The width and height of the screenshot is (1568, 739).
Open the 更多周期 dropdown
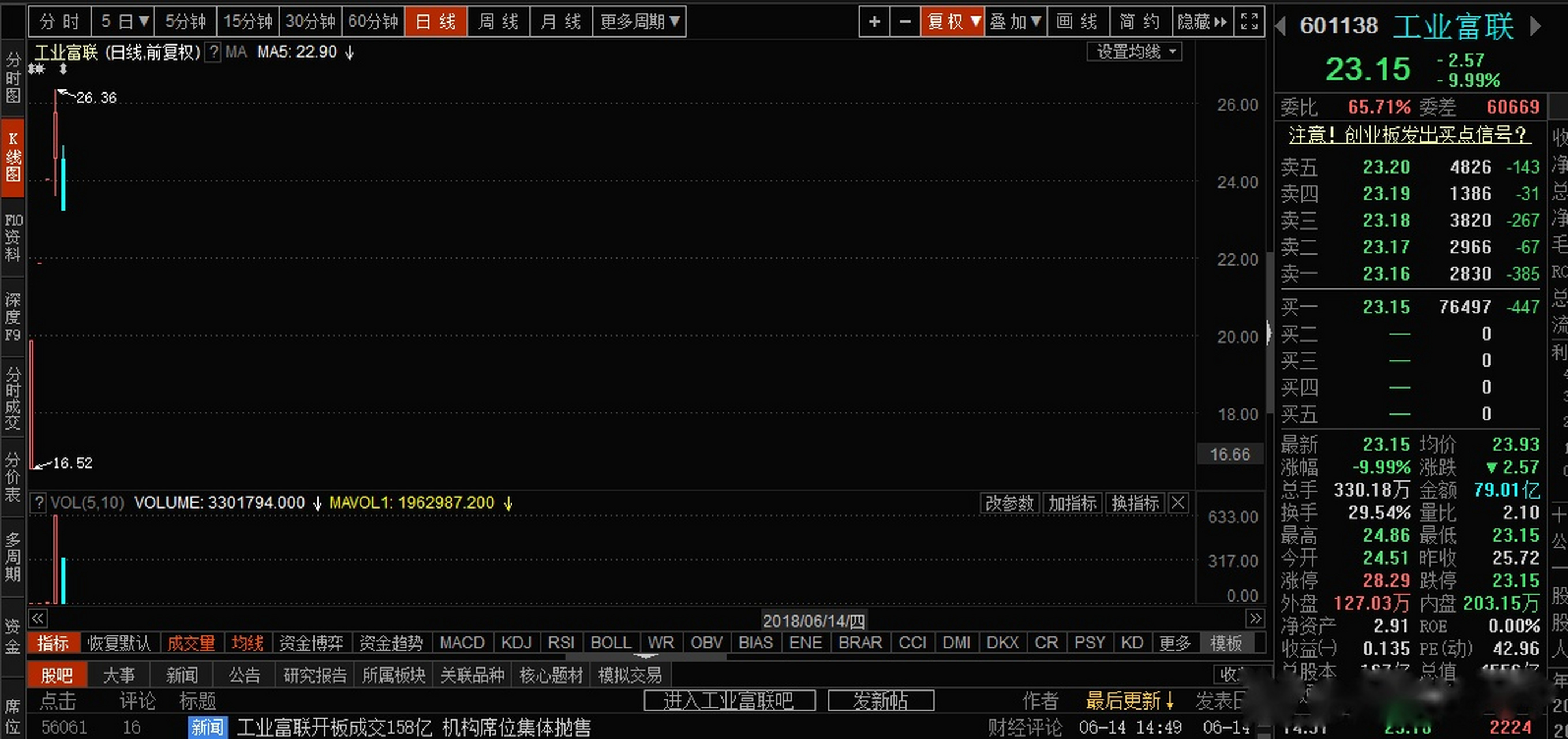[639, 21]
